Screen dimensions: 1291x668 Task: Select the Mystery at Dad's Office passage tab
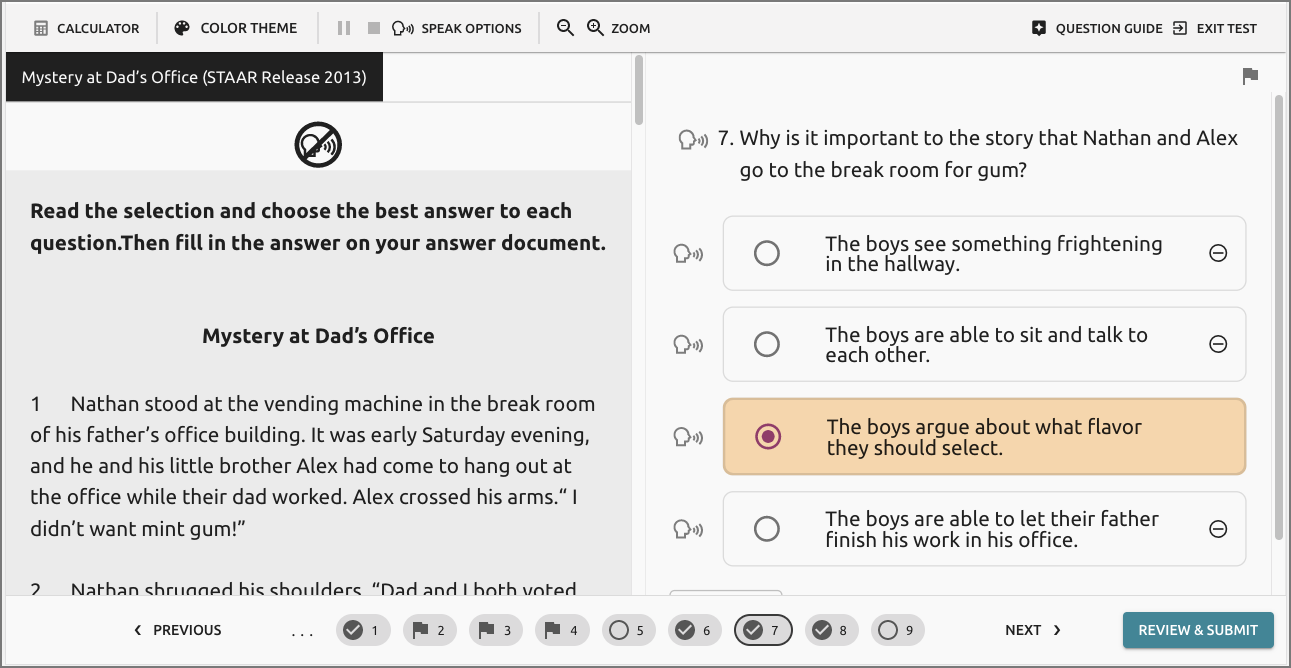point(194,77)
